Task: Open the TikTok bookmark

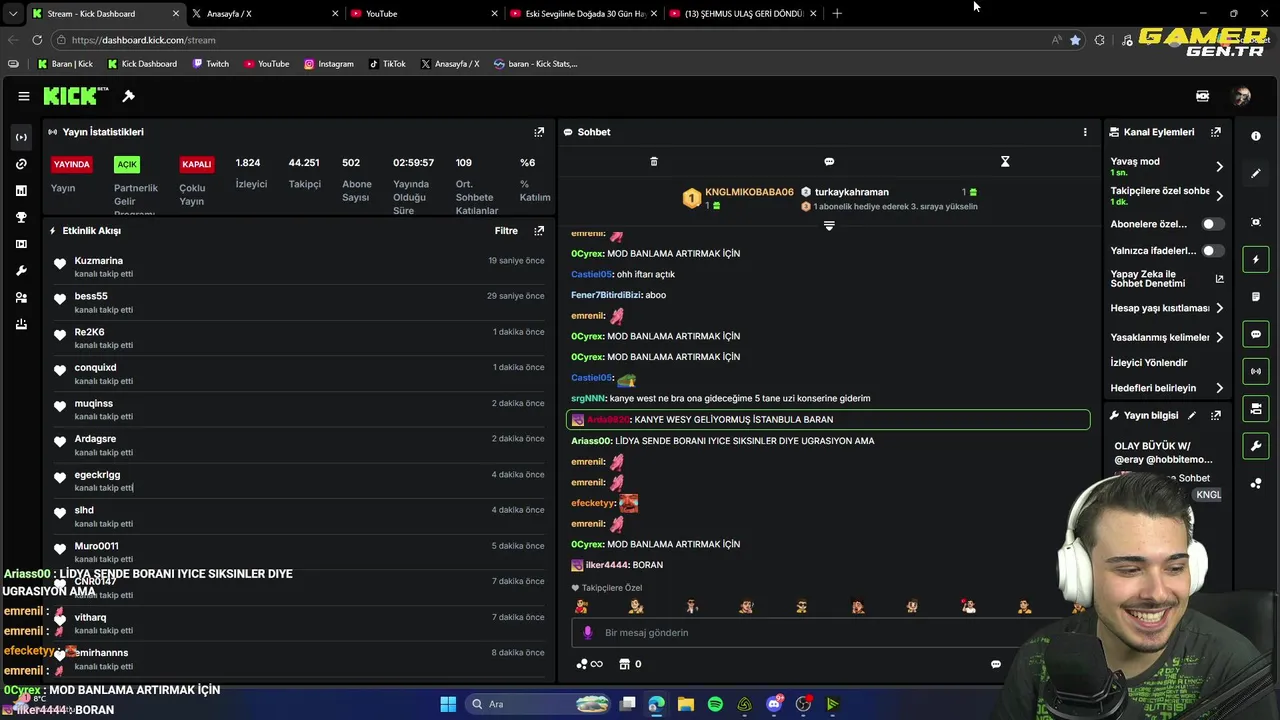Action: coord(388,64)
